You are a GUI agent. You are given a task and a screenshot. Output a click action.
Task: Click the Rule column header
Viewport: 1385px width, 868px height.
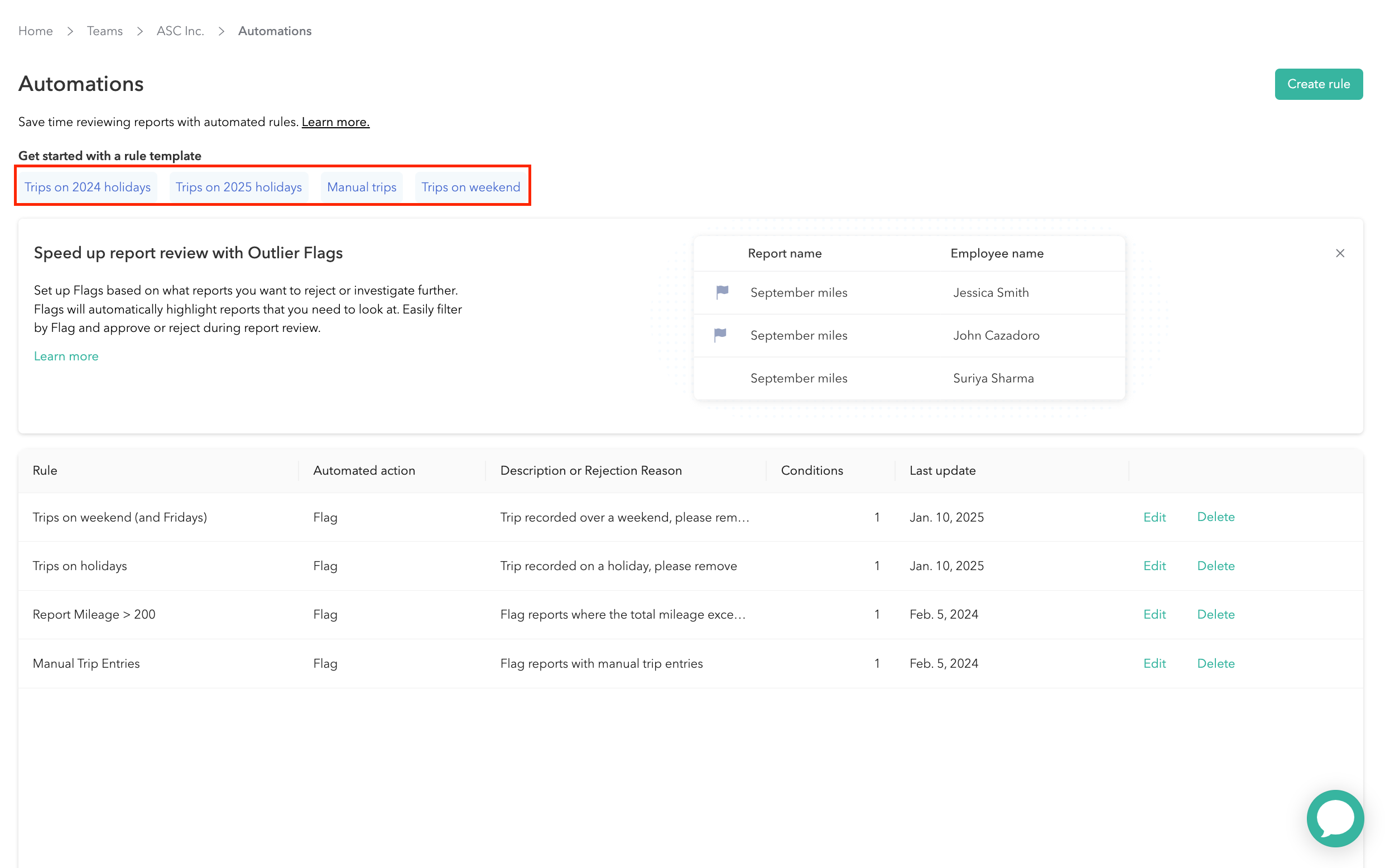[45, 470]
